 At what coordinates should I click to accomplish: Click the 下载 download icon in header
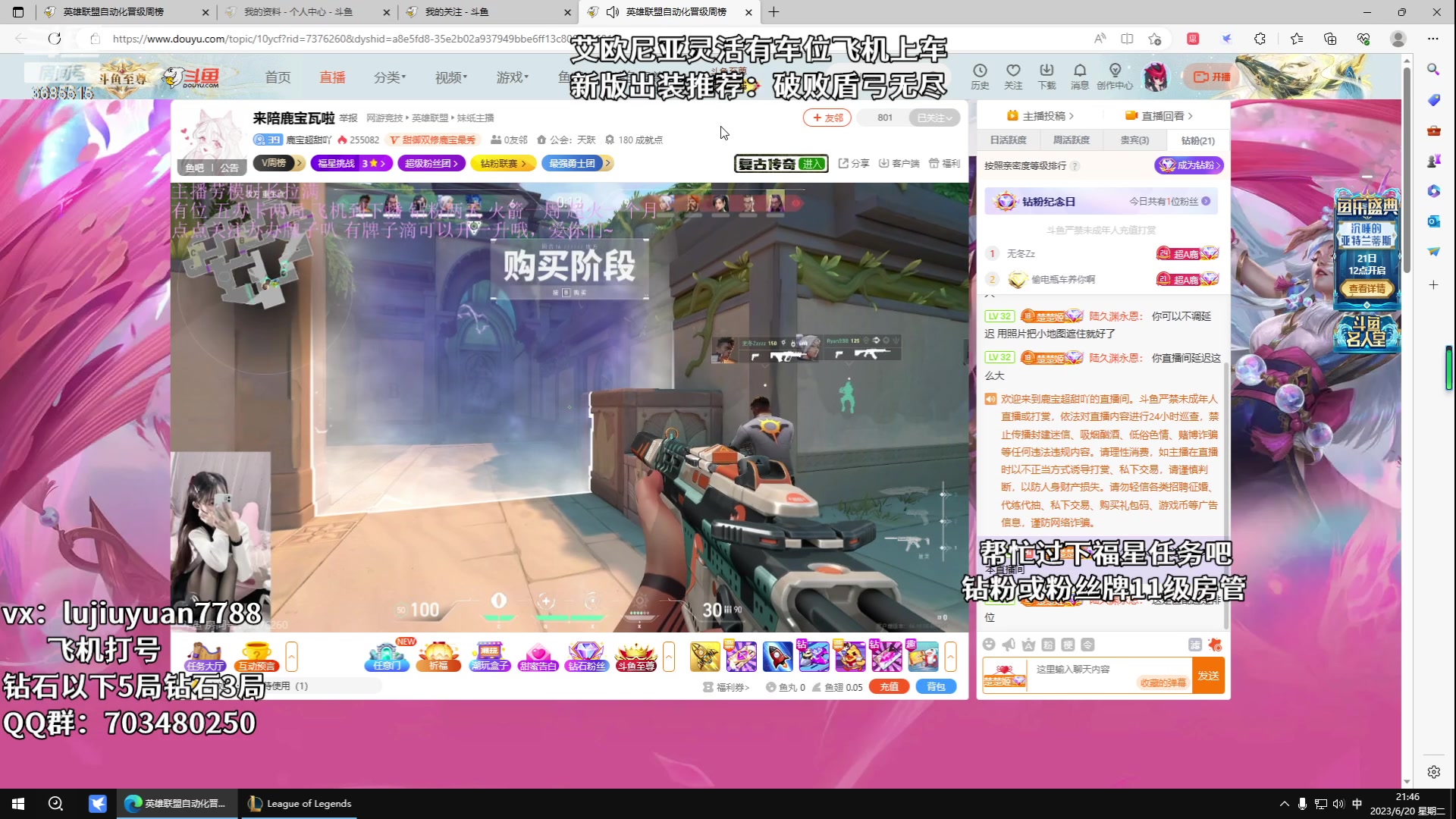1046,77
